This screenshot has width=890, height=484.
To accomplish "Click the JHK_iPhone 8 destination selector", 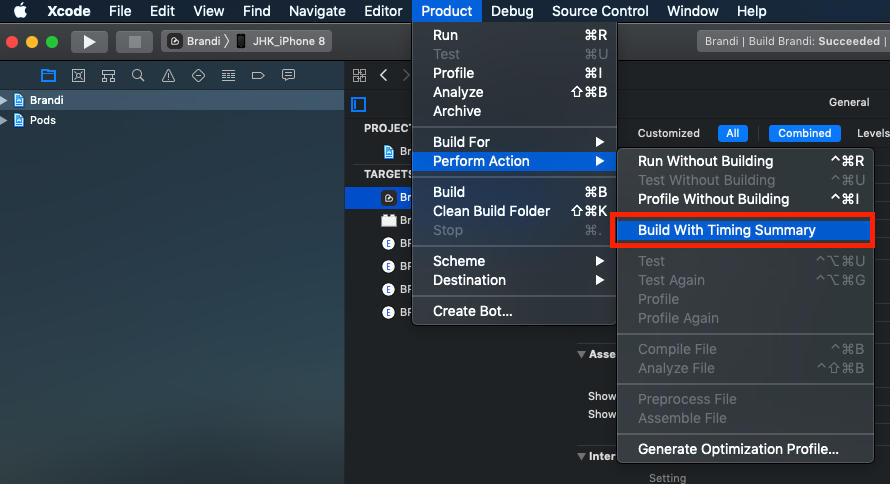I will pyautogui.click(x=285, y=42).
